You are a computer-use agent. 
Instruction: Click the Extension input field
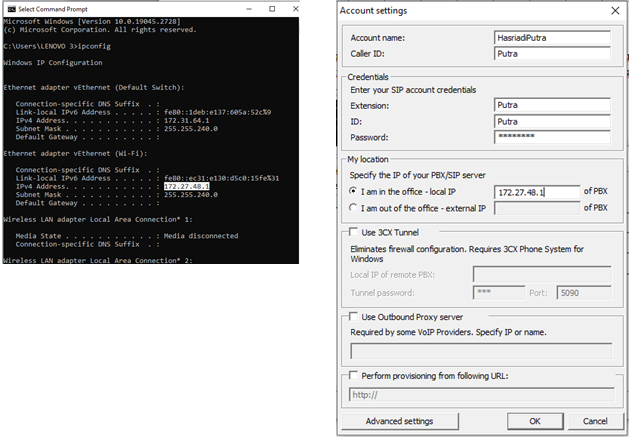(x=552, y=105)
